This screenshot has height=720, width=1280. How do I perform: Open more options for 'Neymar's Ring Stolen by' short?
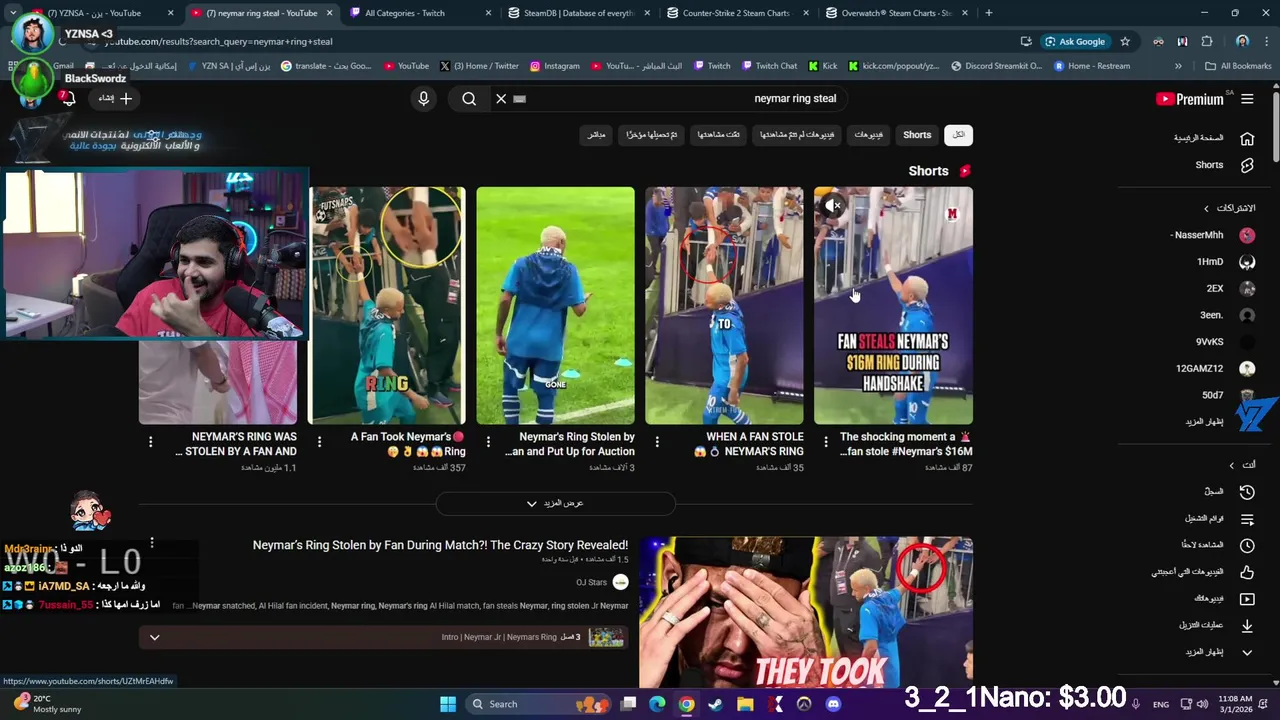click(488, 441)
